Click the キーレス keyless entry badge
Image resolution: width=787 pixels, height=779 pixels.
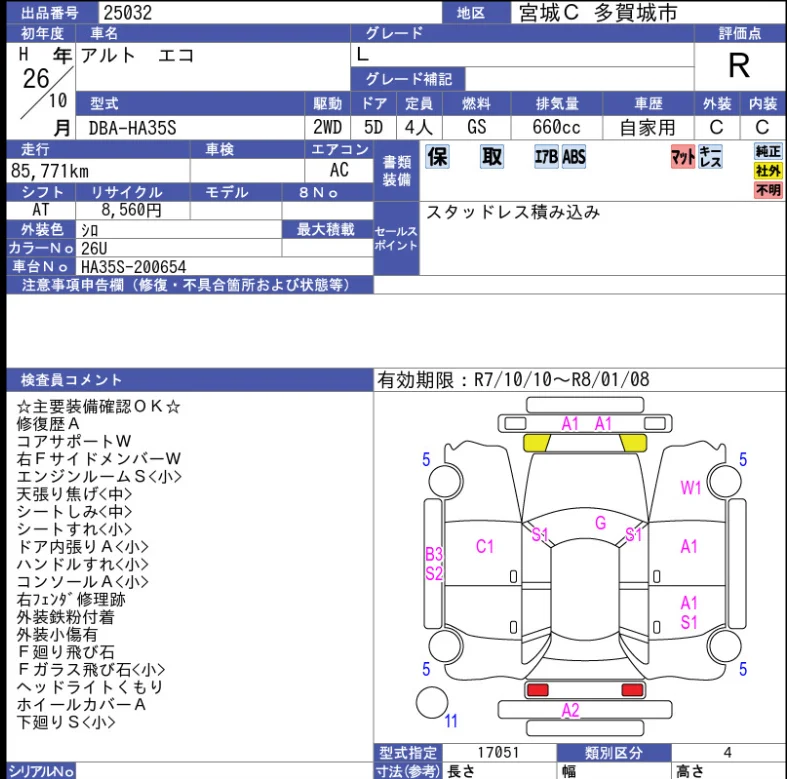(x=710, y=157)
